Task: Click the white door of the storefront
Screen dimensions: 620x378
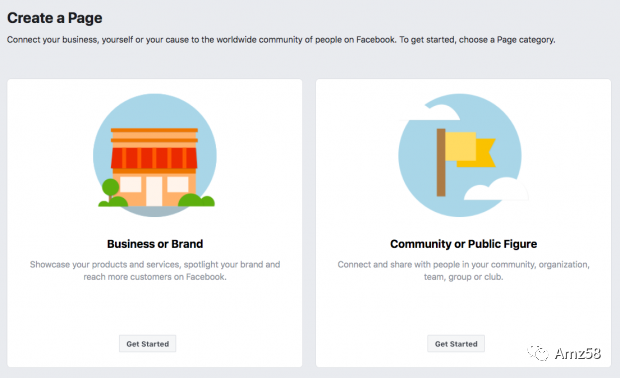Action: (x=154, y=191)
